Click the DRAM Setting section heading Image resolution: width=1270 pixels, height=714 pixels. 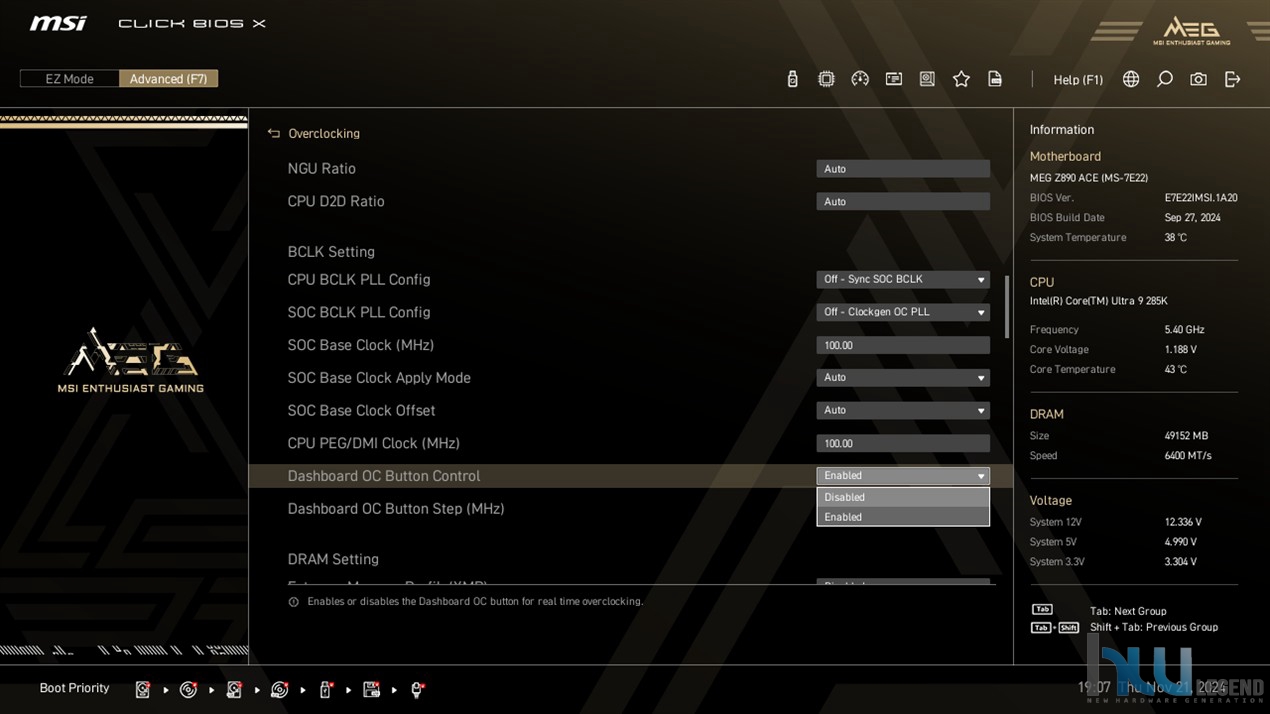point(333,559)
